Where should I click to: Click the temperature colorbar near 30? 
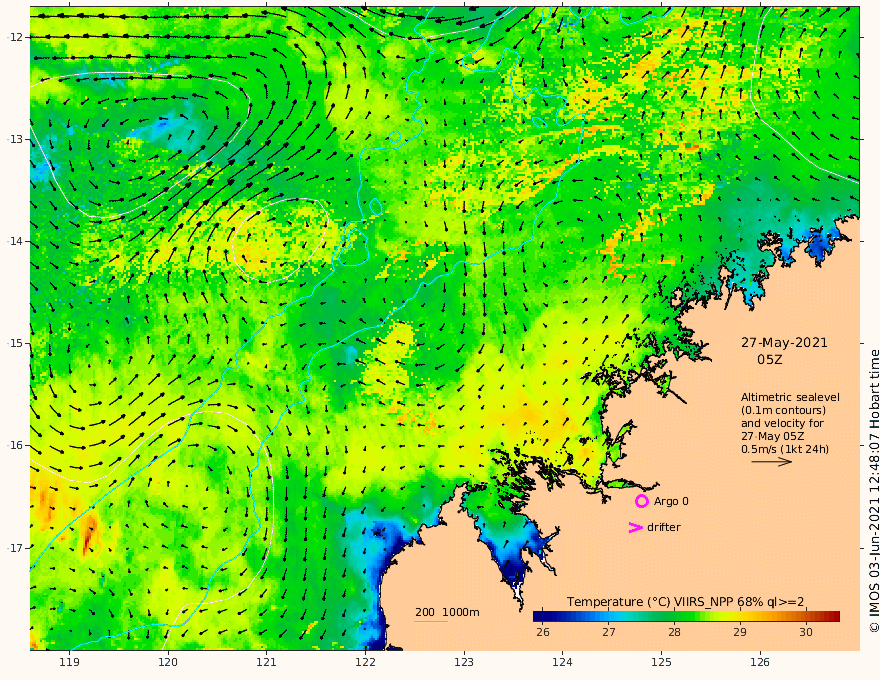pos(806,617)
